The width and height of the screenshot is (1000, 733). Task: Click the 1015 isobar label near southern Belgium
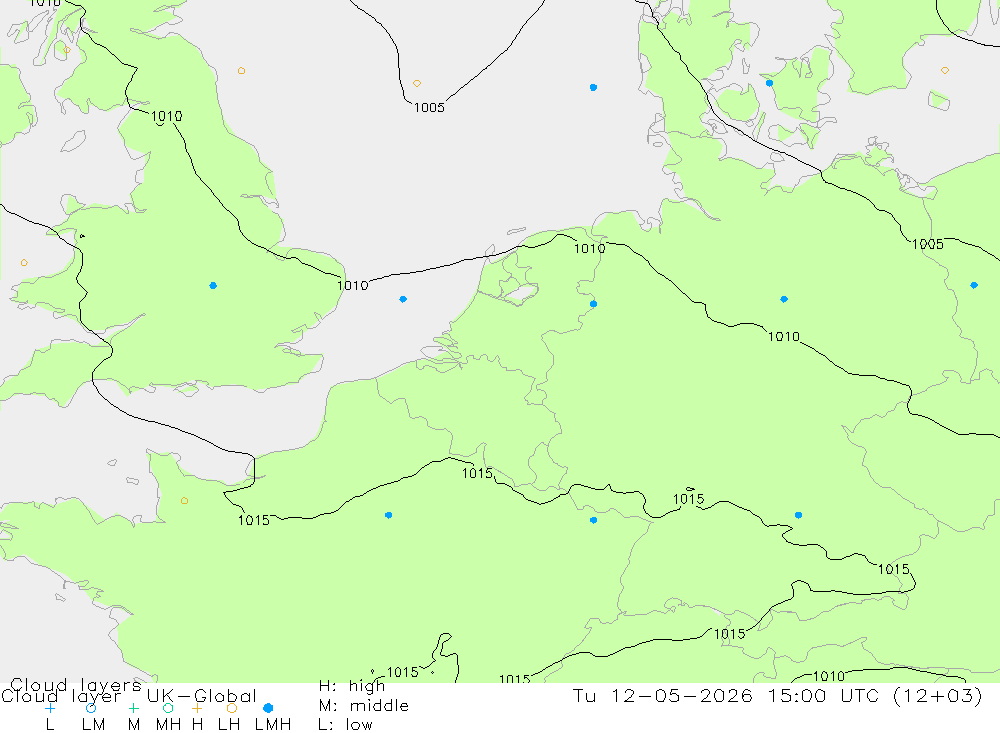tap(477, 473)
